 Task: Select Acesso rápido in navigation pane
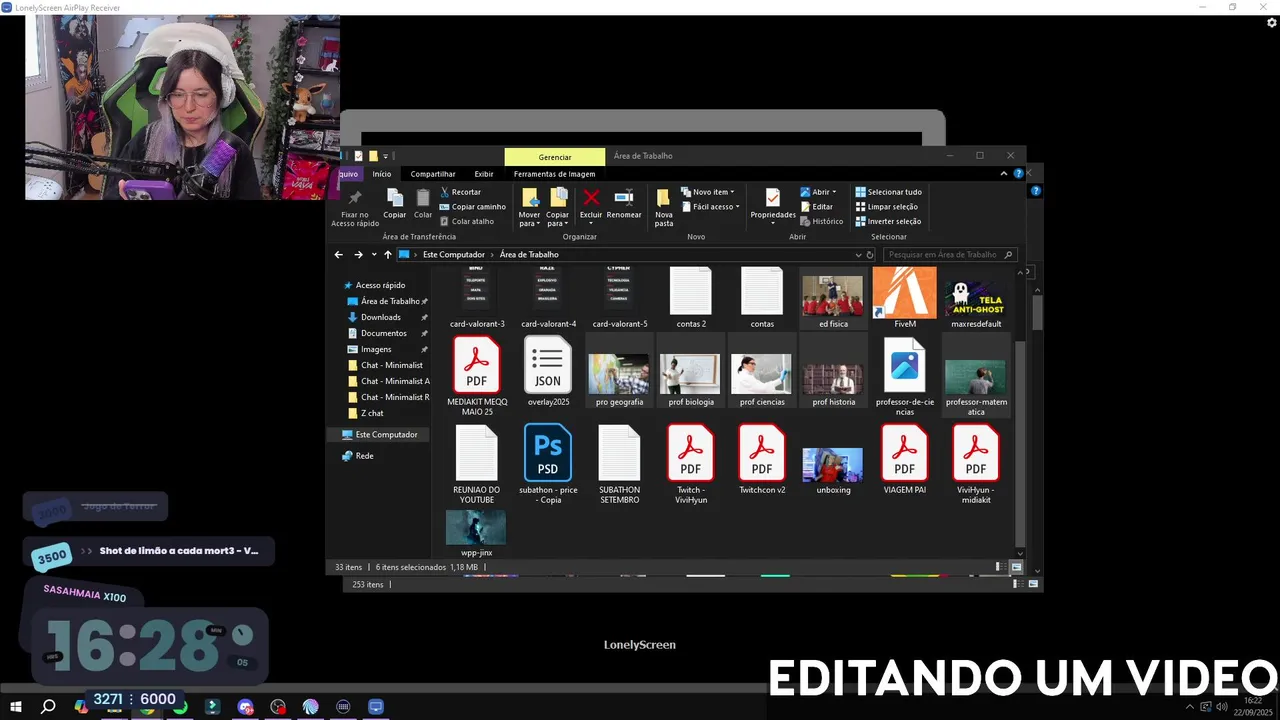pyautogui.click(x=380, y=285)
